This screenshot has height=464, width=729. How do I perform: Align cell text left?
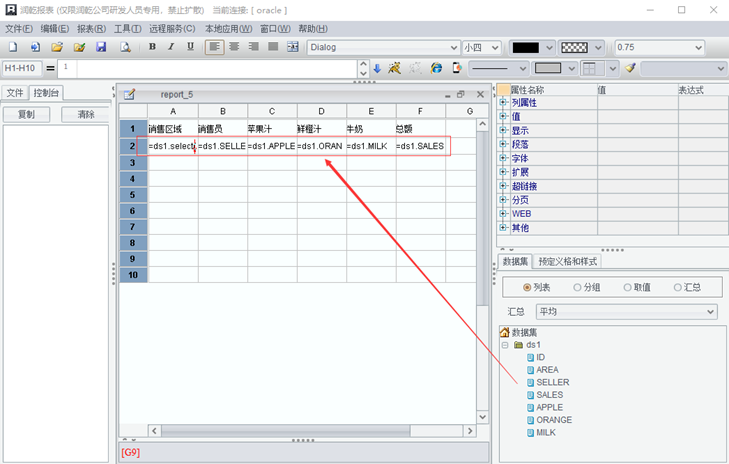[x=214, y=47]
